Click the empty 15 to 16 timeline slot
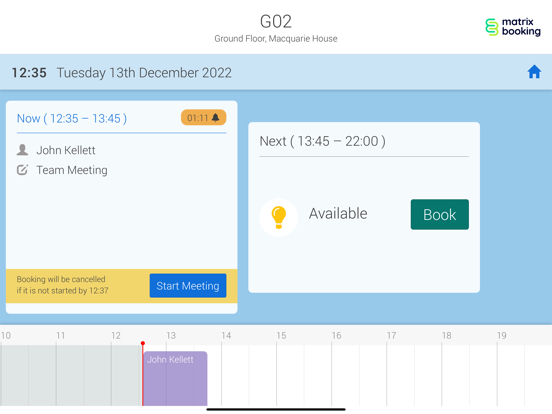Screen dimensions: 552x414 point(304,375)
